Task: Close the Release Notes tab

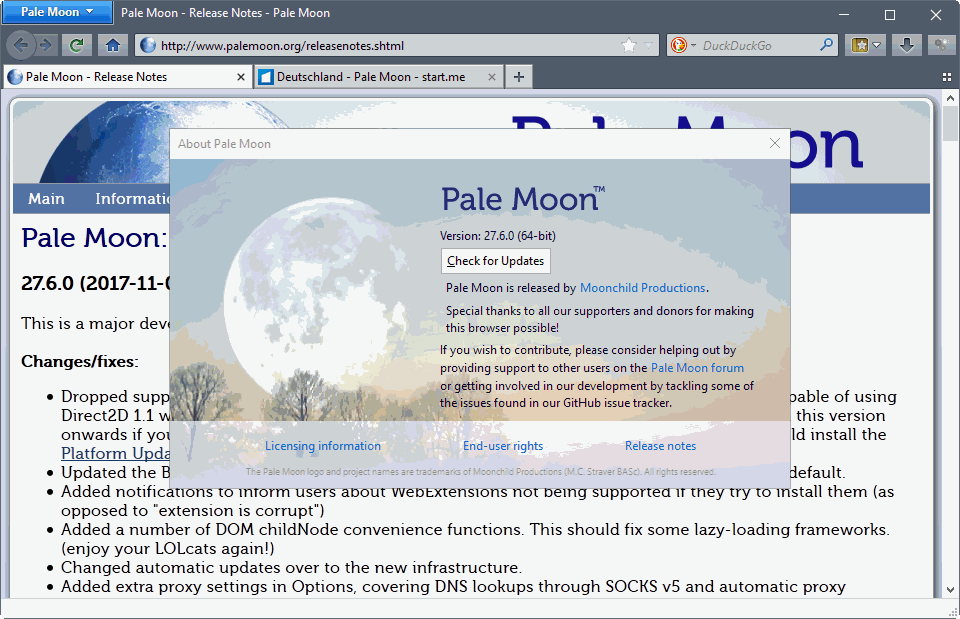Action: tap(241, 77)
